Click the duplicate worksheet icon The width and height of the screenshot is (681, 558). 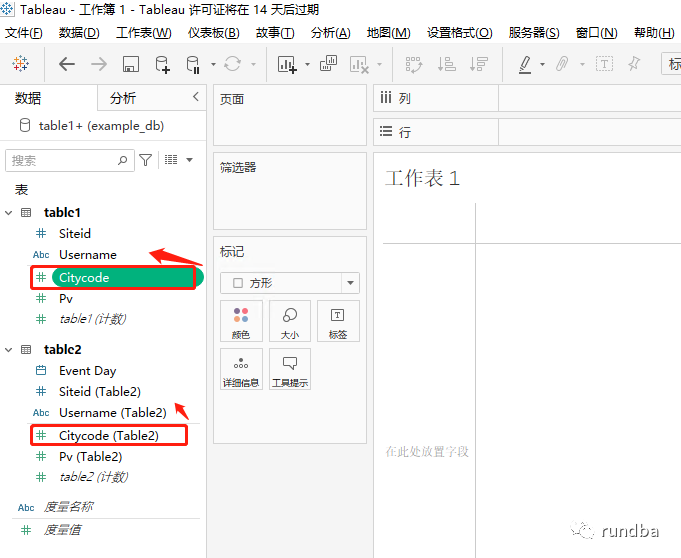(328, 63)
